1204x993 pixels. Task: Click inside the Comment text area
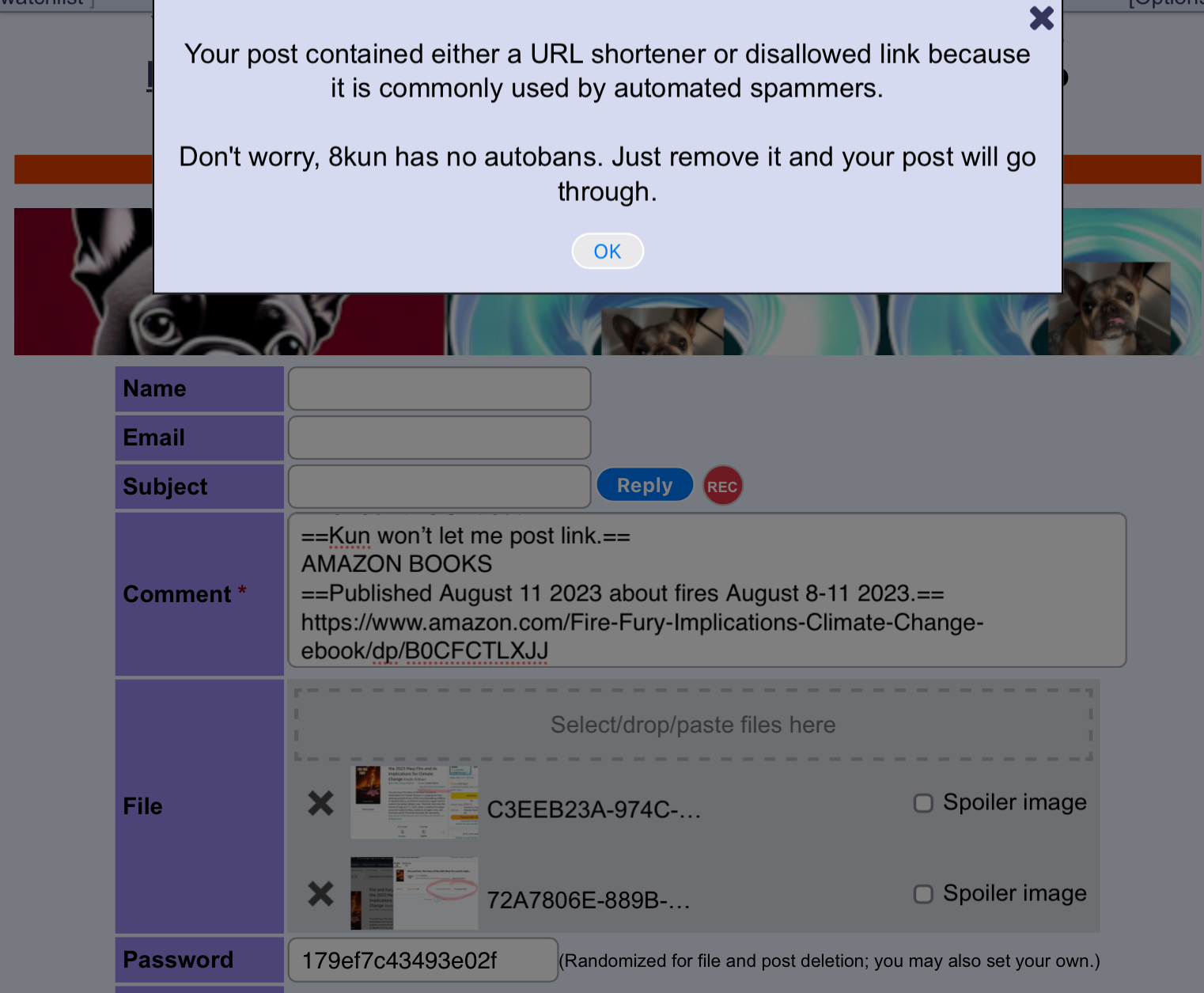pos(706,590)
